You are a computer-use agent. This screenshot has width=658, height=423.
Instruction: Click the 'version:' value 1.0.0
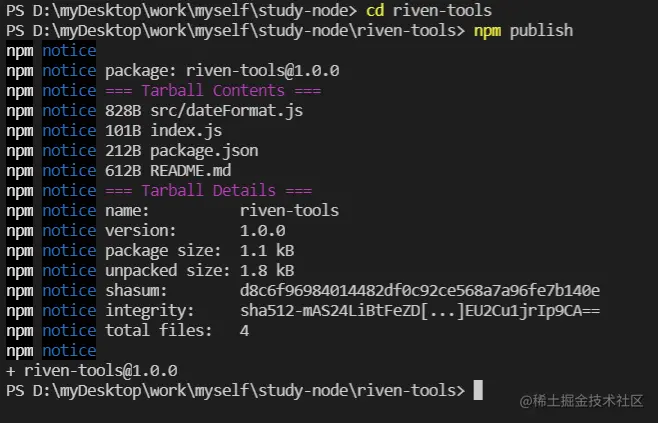pyautogui.click(x=263, y=230)
